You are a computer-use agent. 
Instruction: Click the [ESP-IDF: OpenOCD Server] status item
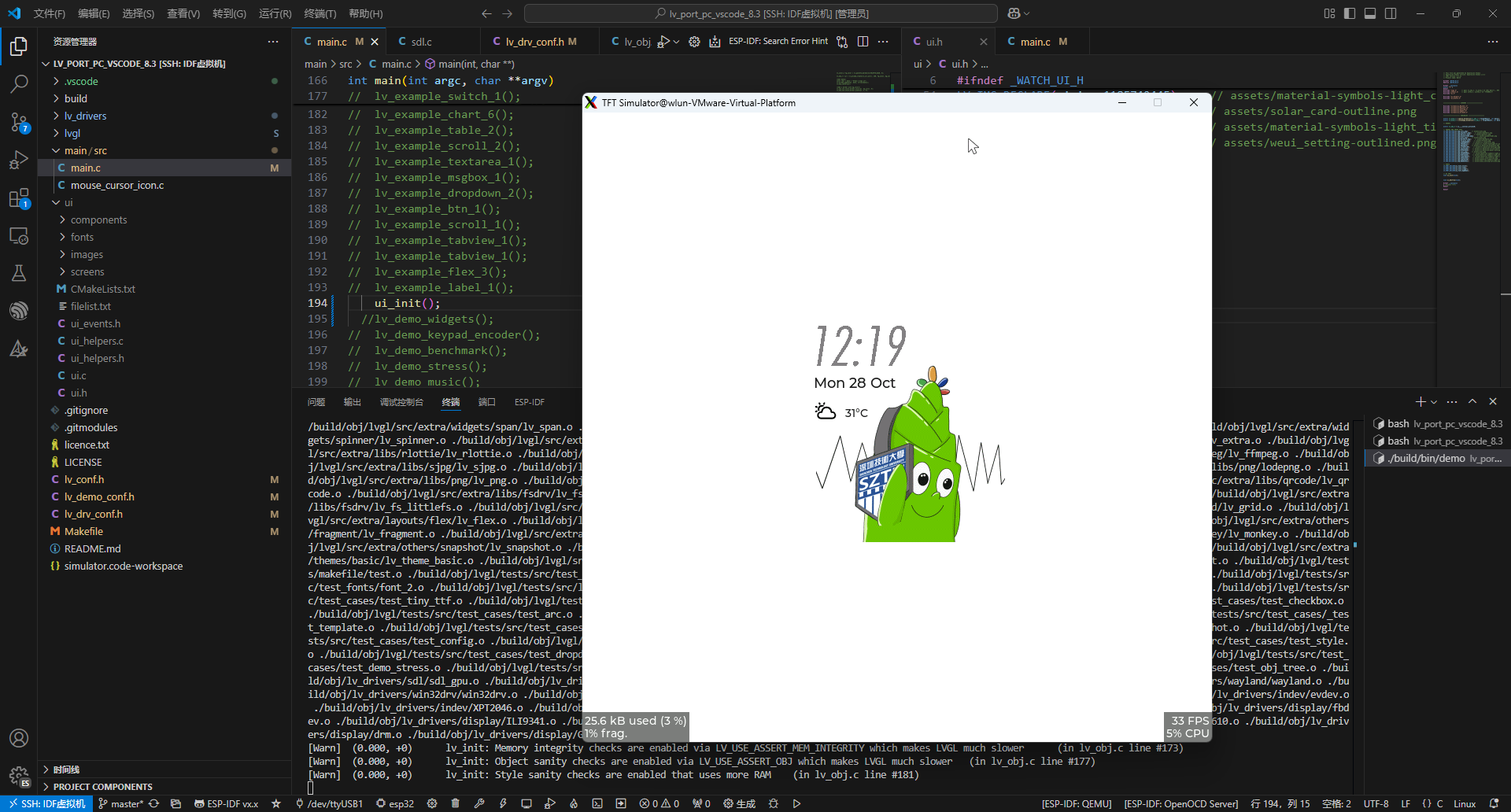1180,803
